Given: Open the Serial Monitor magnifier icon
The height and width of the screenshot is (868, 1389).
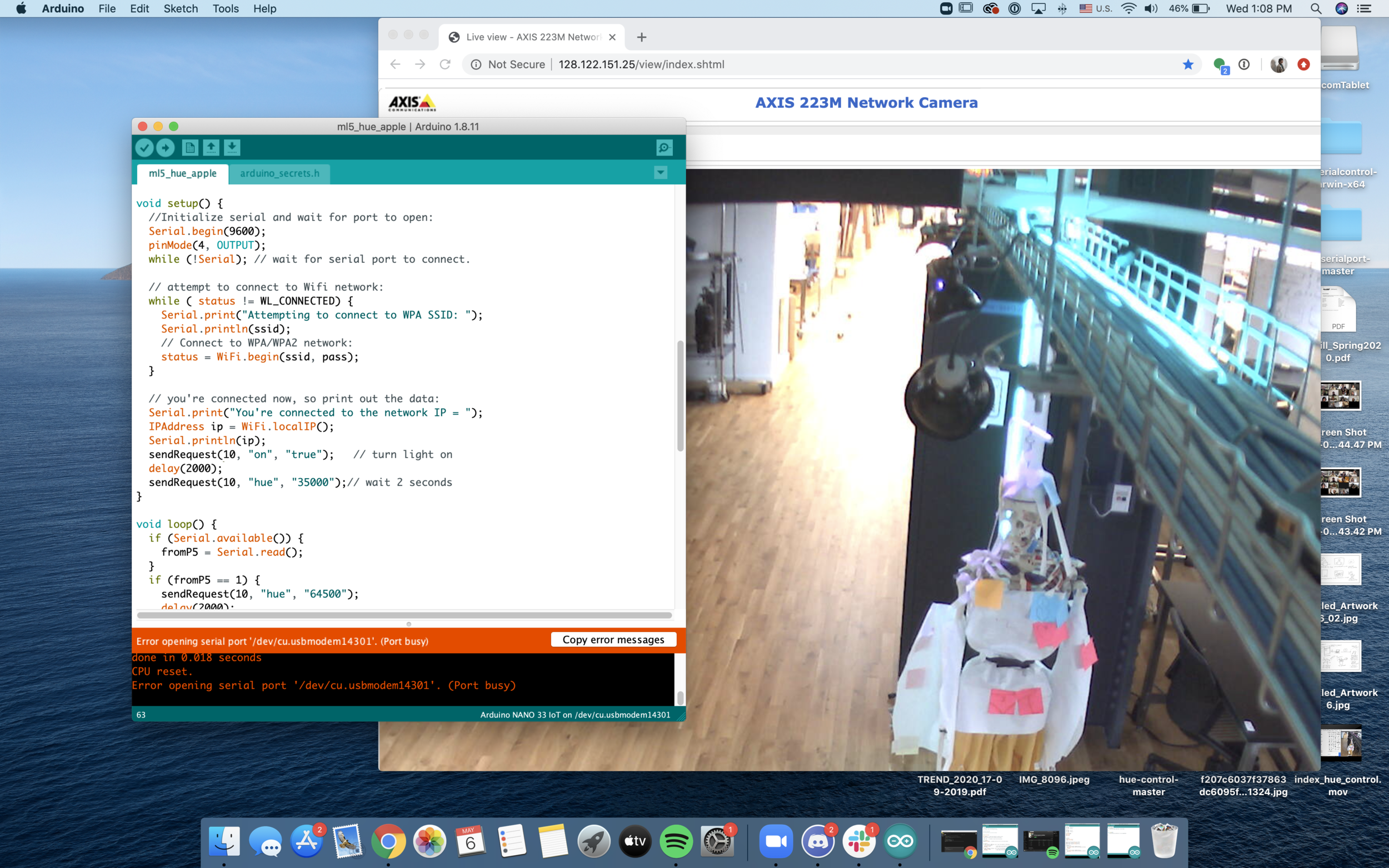Looking at the screenshot, I should click(664, 148).
